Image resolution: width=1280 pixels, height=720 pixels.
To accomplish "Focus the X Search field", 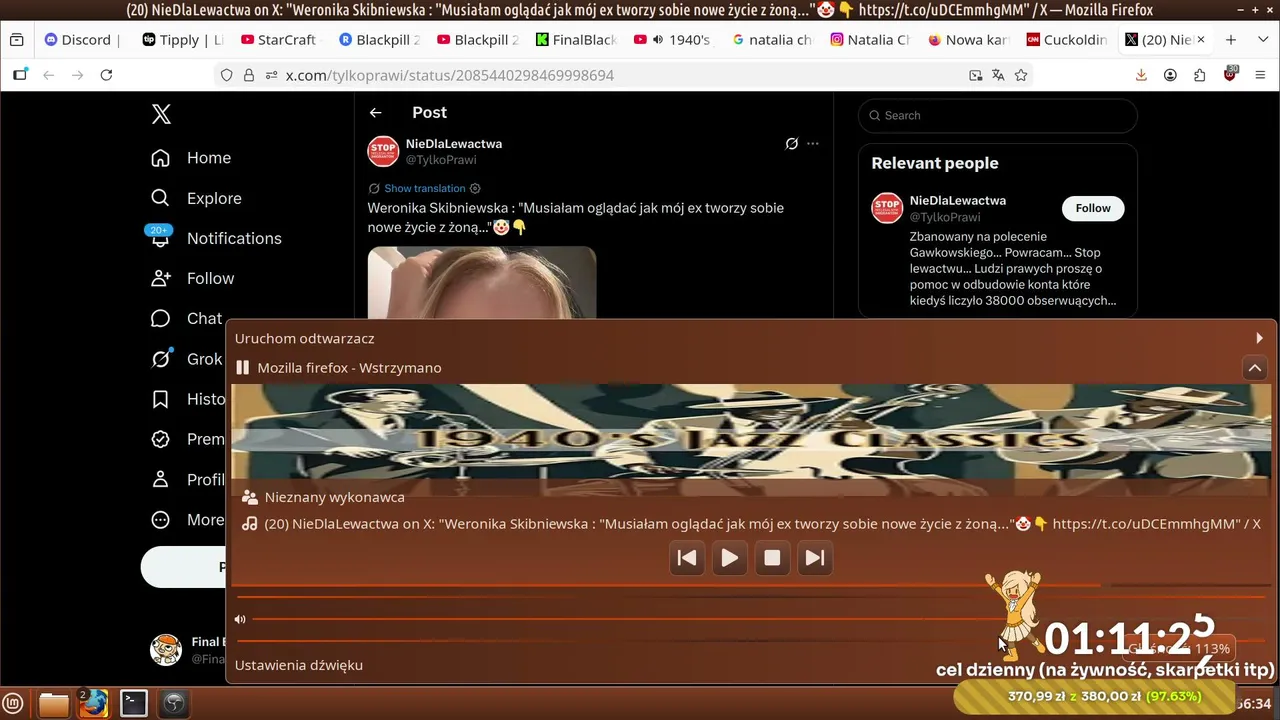I will tap(998, 116).
